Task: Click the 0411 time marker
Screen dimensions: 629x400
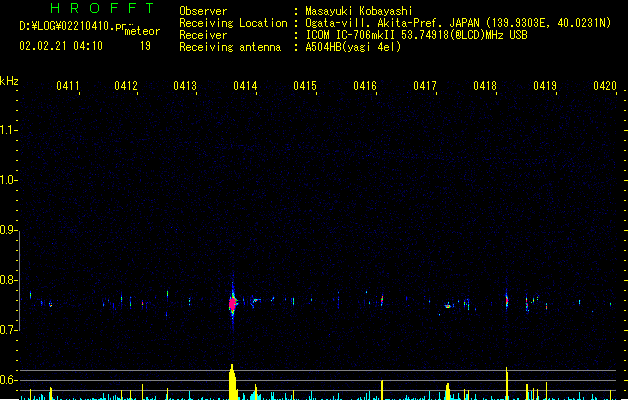Action: tap(67, 86)
